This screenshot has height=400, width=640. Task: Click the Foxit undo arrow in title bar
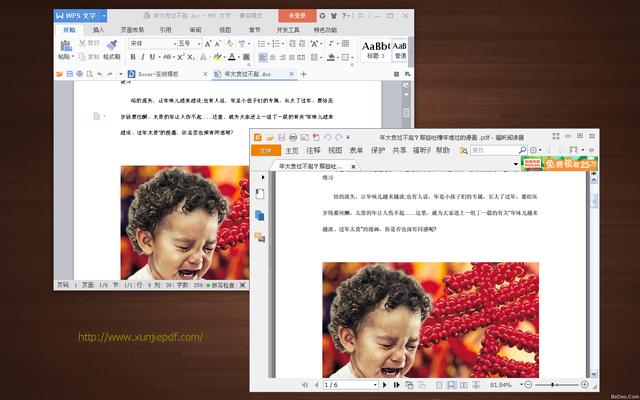click(327, 137)
